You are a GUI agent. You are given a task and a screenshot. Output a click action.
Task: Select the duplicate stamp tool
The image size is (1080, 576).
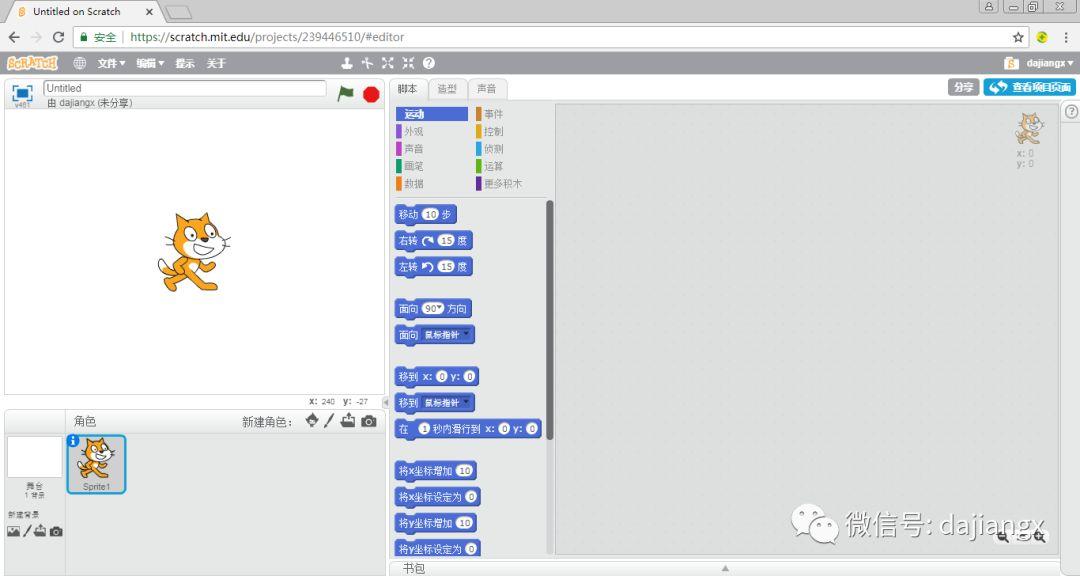347,63
